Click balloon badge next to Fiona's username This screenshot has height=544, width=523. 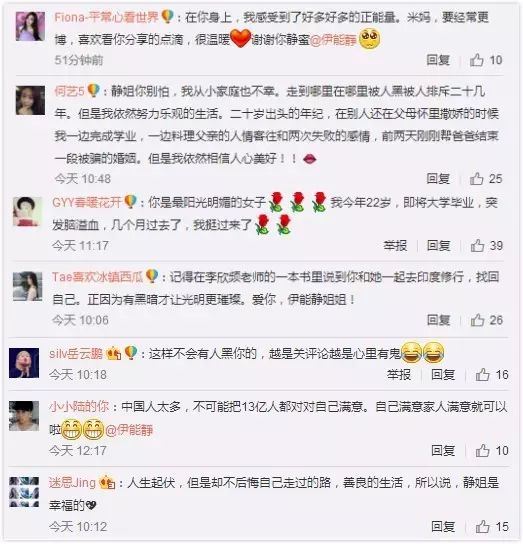coord(167,17)
